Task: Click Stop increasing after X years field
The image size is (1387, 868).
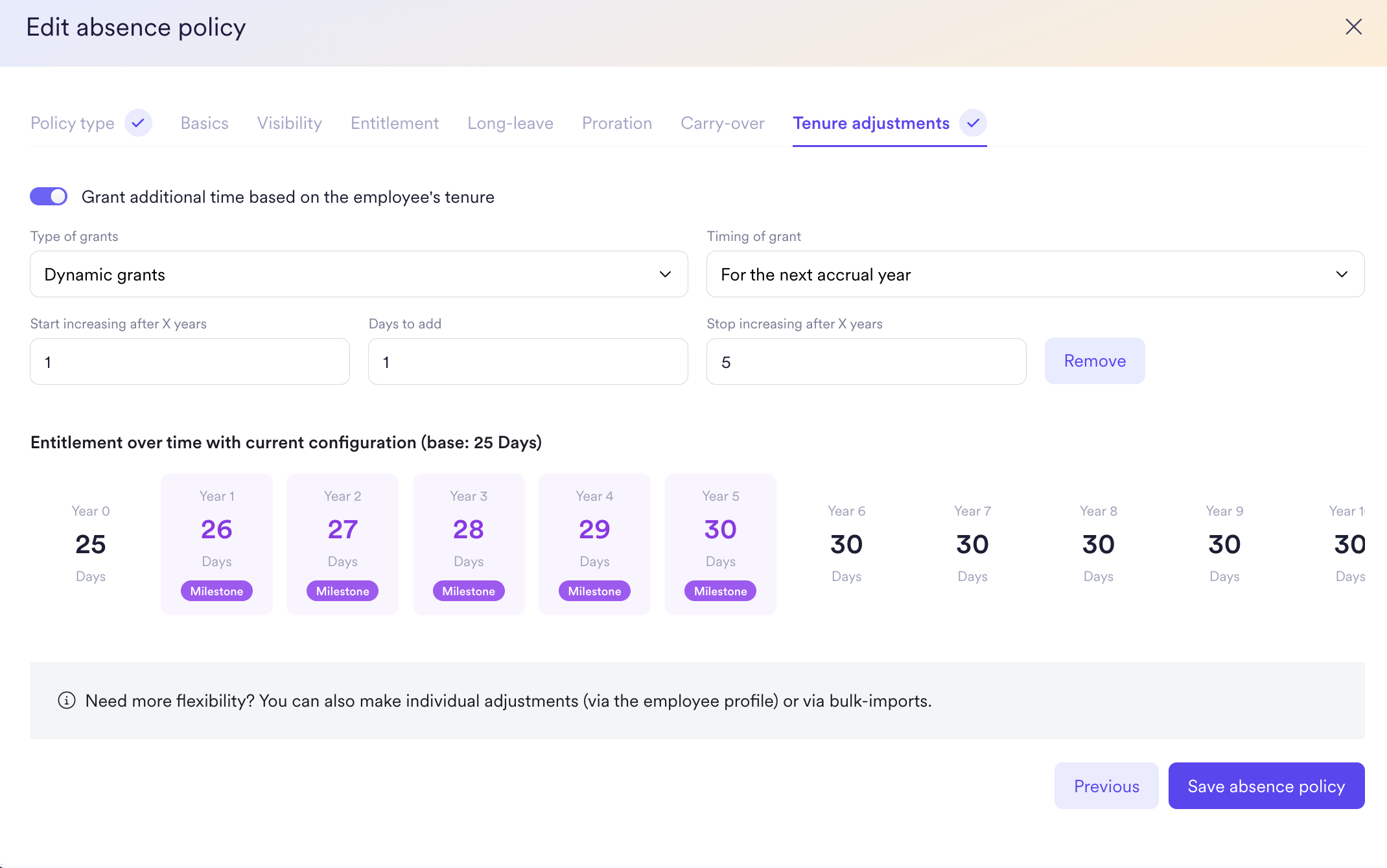Action: tap(866, 361)
